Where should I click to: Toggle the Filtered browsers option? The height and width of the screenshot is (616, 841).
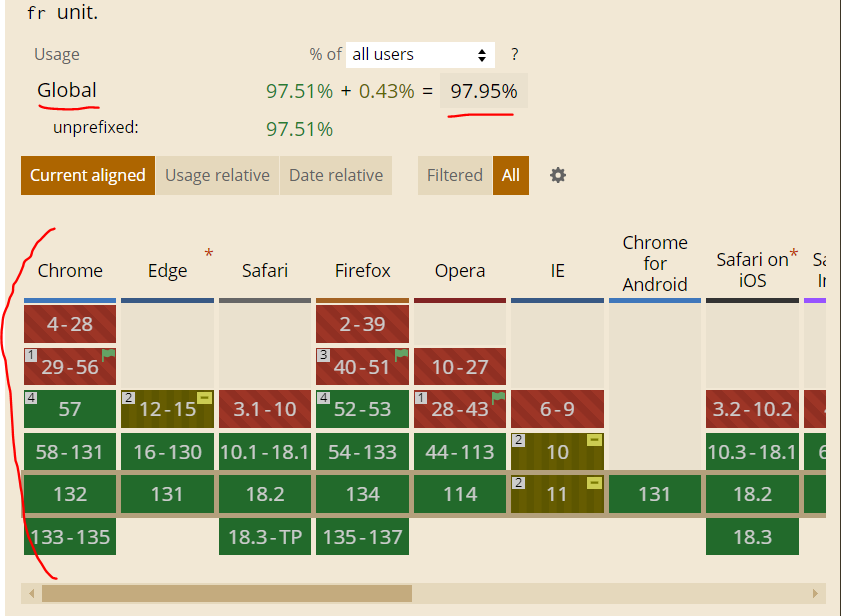(x=455, y=175)
